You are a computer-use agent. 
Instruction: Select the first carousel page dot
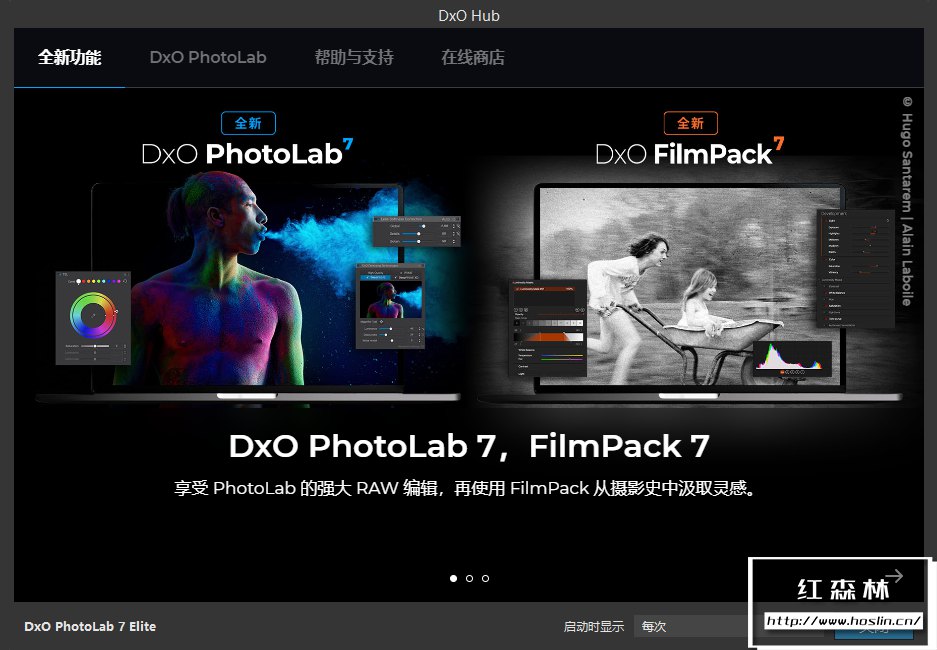click(454, 578)
